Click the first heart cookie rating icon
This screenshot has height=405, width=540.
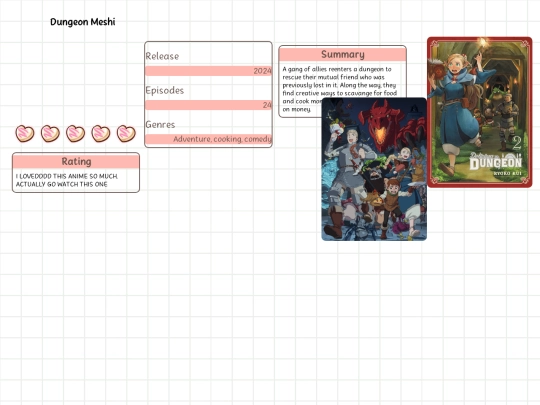[x=25, y=133]
